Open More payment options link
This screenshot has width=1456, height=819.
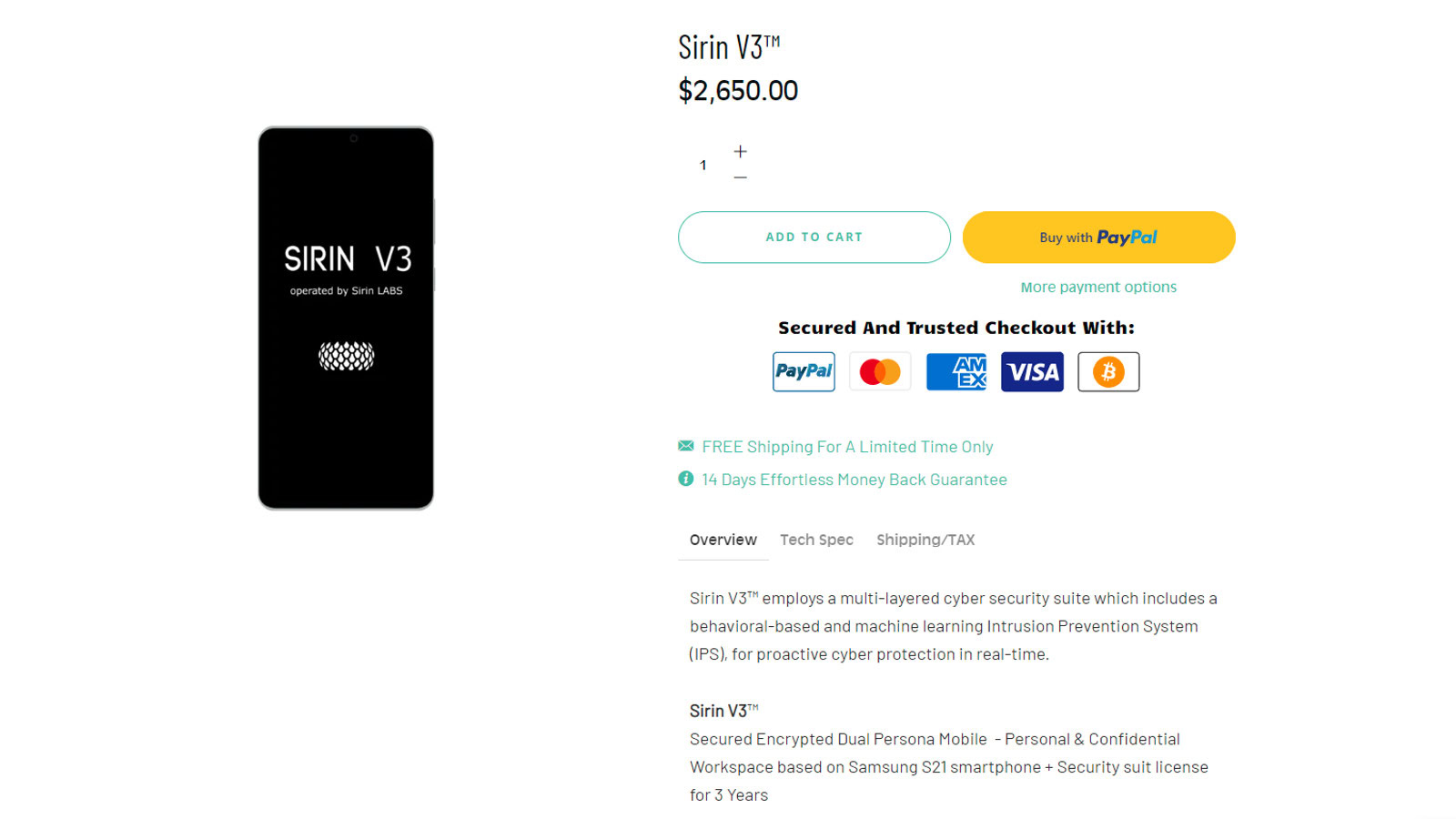point(1098,287)
